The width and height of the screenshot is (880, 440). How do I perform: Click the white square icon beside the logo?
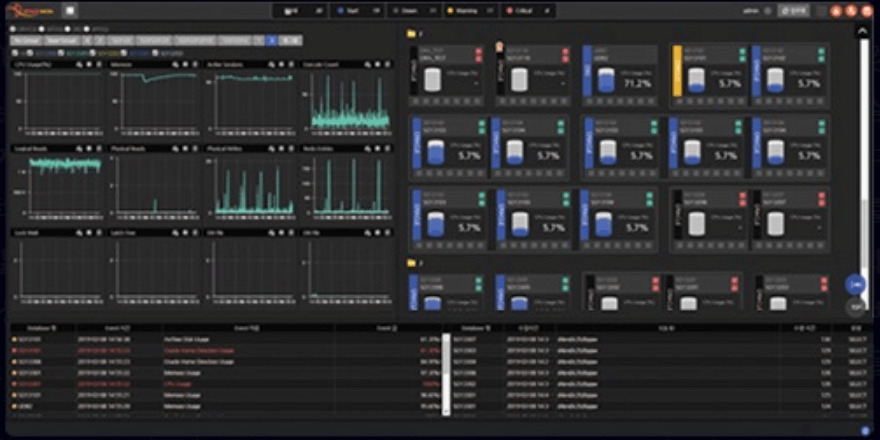pyautogui.click(x=70, y=10)
